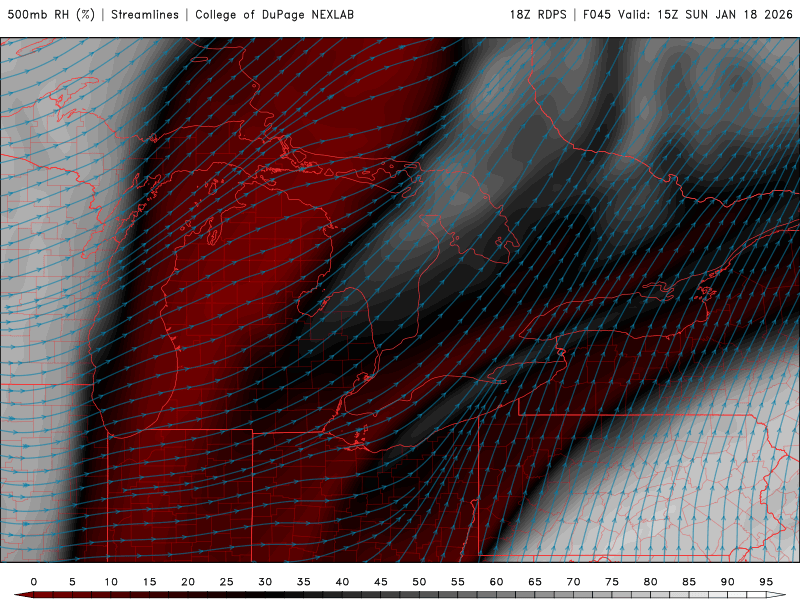Click the 'Valid: 15Z SUN JAN 18 2026' text
This screenshot has width=800, height=600.
click(706, 15)
